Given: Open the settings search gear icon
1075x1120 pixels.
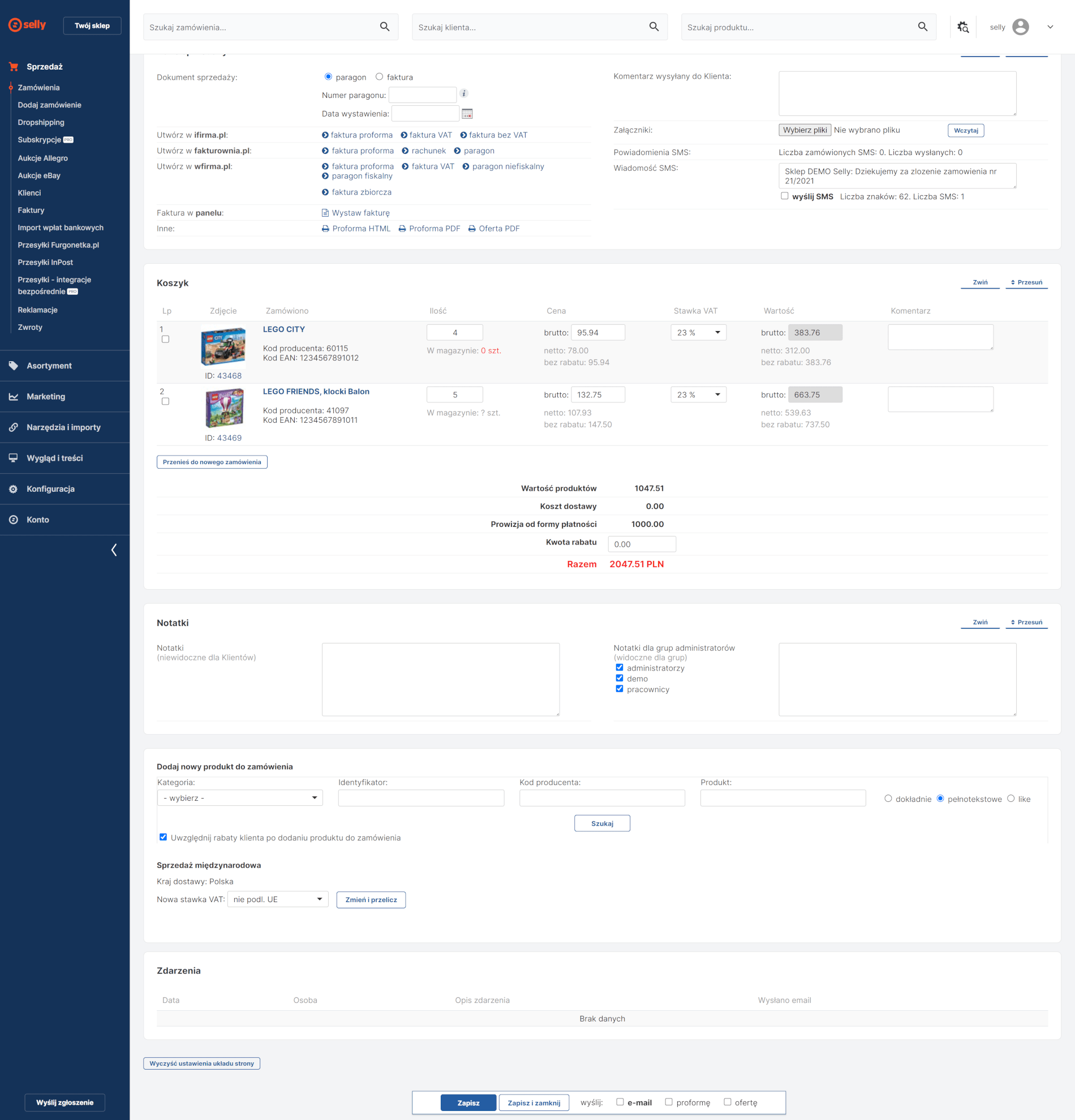Looking at the screenshot, I should [963, 27].
